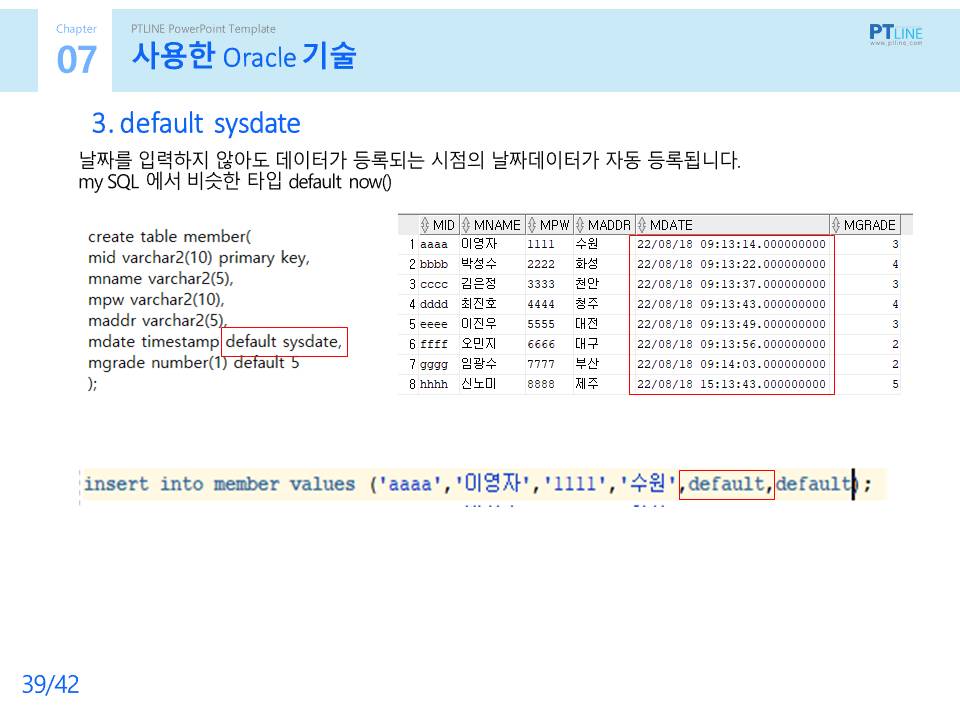Click the sort icon beside MPW header
Image resolution: width=960 pixels, height=720 pixels.
(532, 225)
